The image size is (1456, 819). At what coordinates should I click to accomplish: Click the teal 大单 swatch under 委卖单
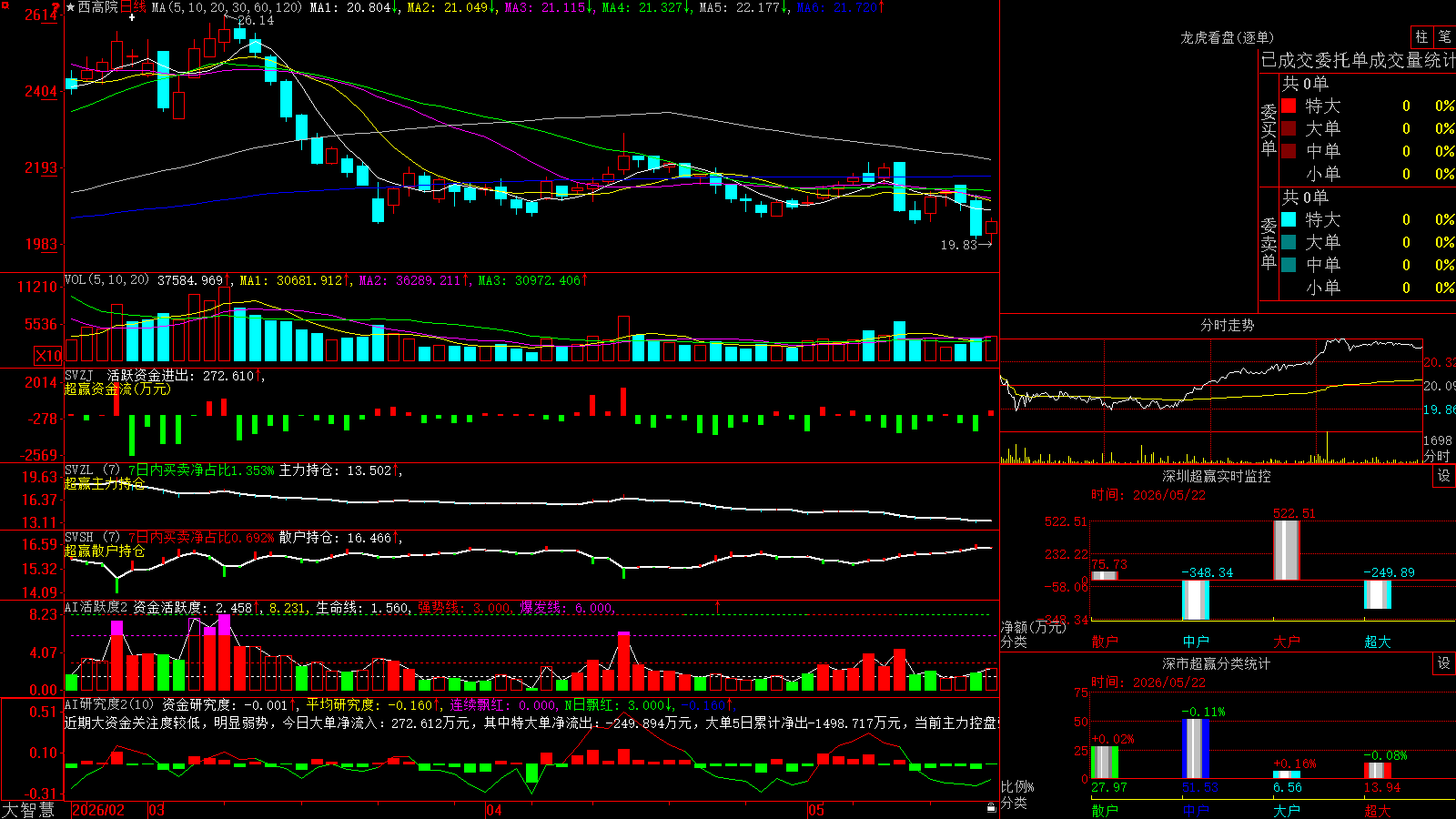click(1289, 242)
